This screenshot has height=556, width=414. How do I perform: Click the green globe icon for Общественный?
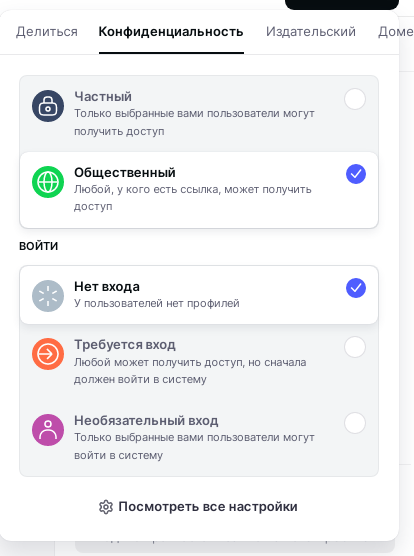(x=48, y=182)
